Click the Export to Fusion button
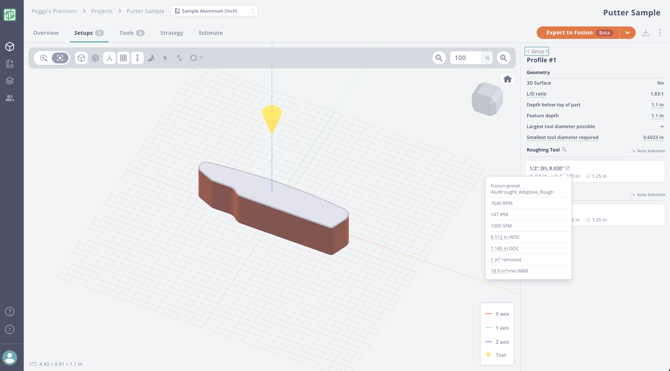 pyautogui.click(x=578, y=32)
